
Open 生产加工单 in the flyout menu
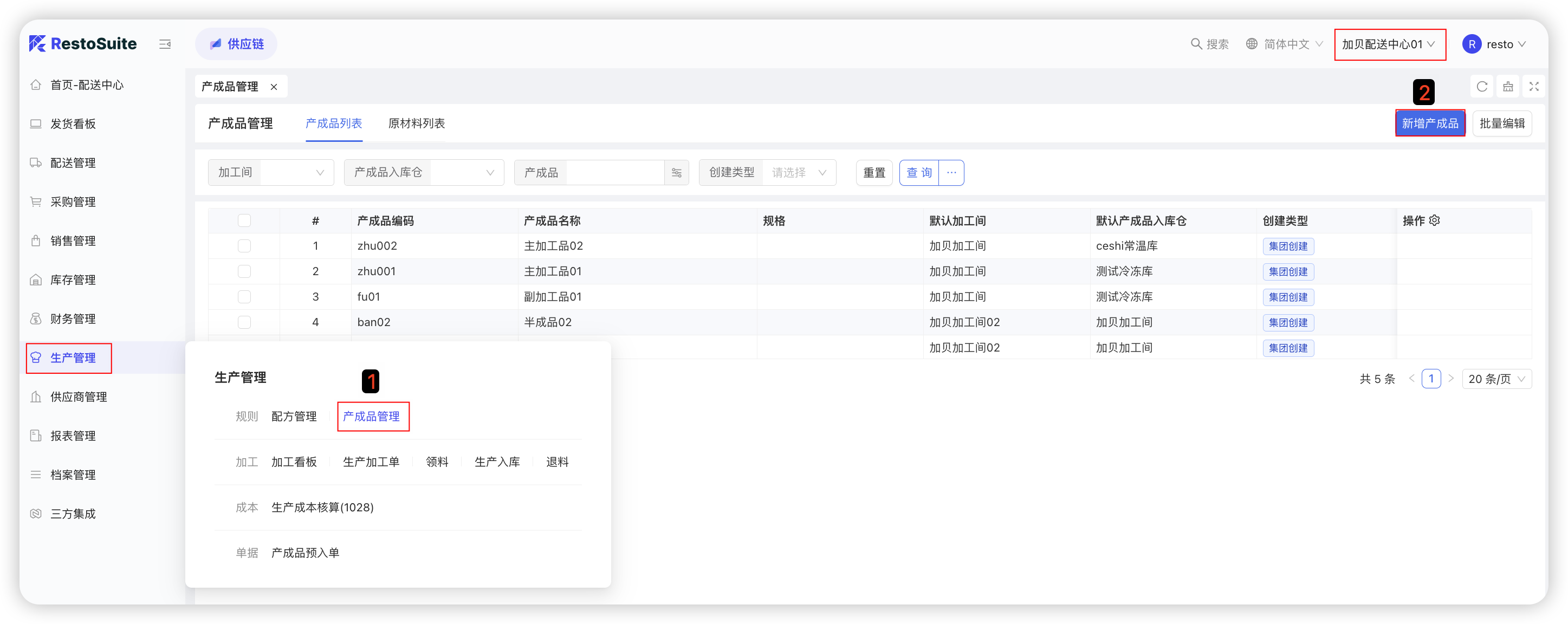coord(371,462)
